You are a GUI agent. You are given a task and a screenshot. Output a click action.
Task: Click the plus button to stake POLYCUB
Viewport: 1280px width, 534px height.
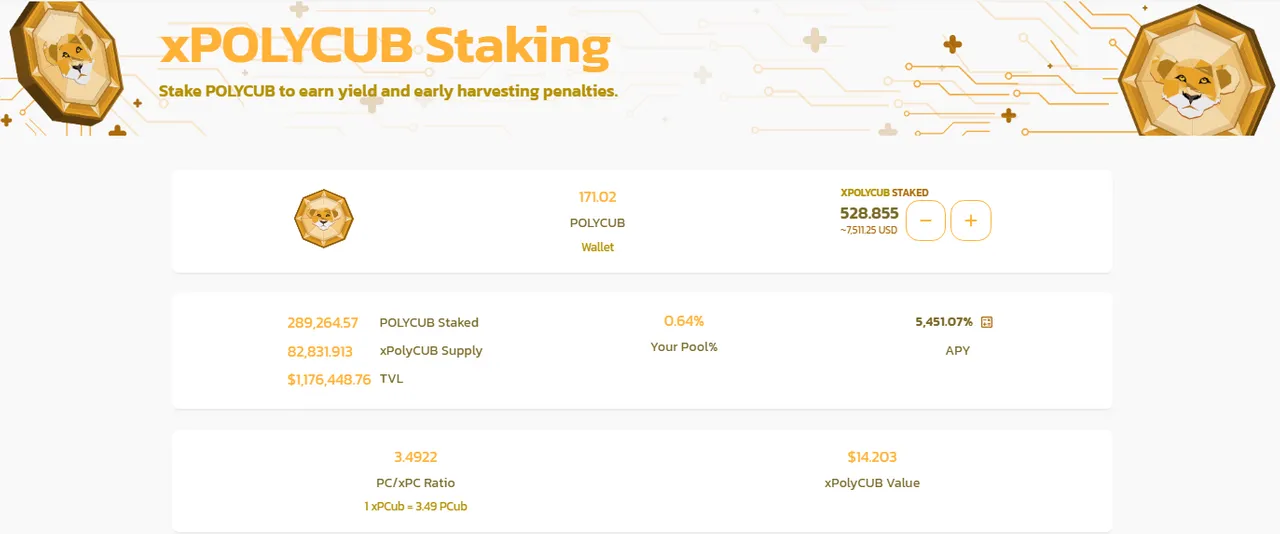(970, 220)
